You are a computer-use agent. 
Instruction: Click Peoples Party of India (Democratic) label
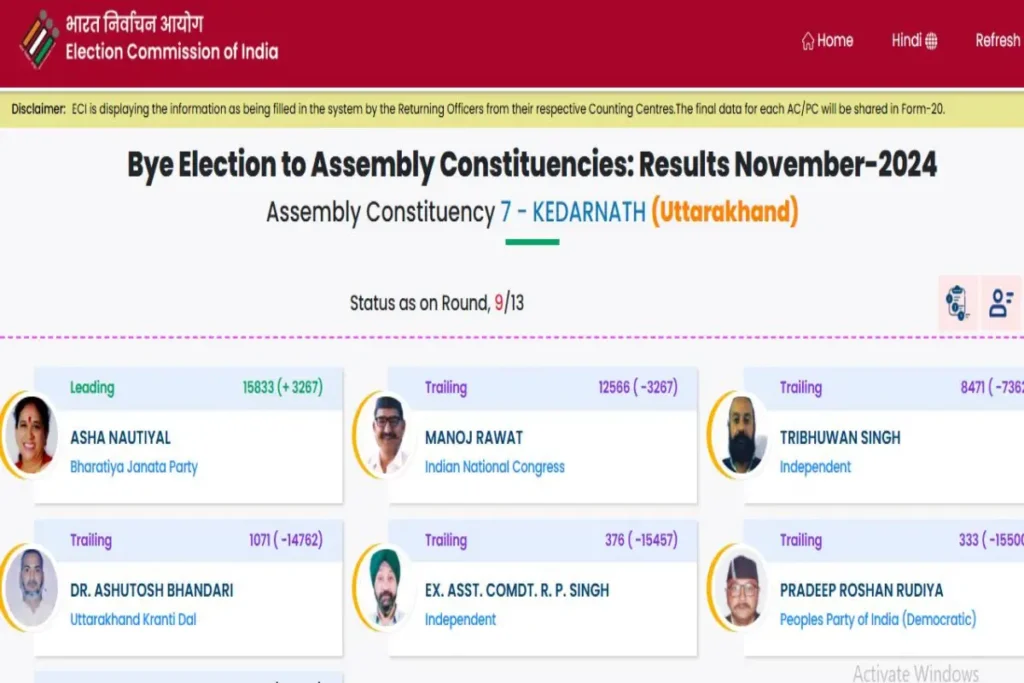[878, 619]
